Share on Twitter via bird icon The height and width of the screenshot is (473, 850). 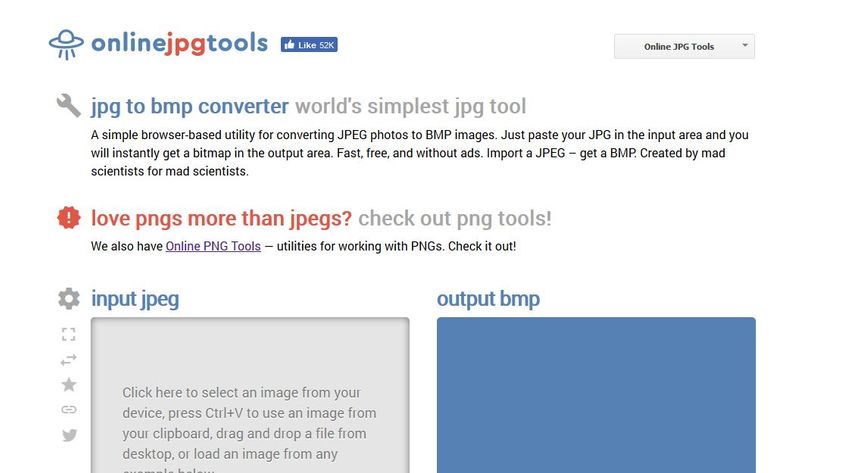(69, 435)
